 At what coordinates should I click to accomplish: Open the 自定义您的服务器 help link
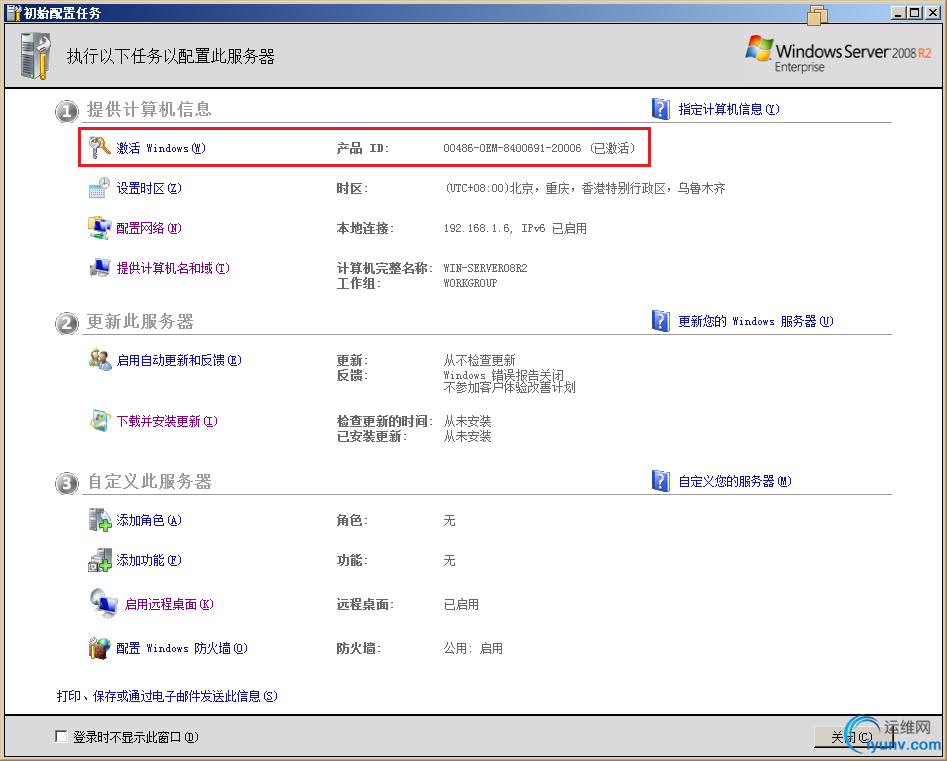point(735,481)
